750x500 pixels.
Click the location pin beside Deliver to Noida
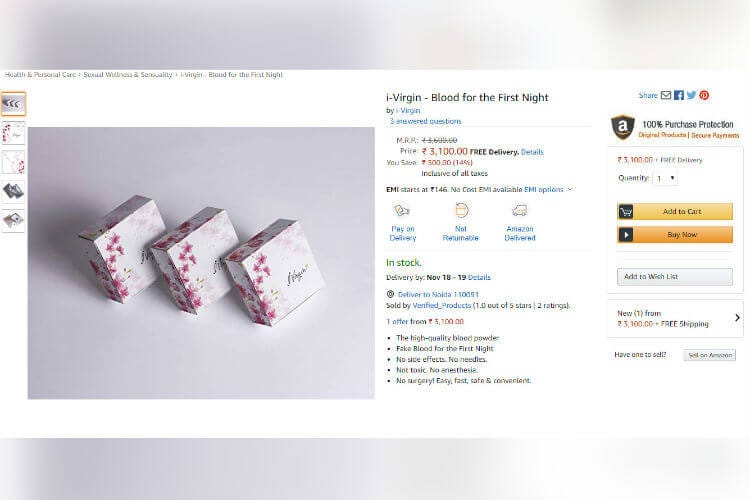point(390,294)
